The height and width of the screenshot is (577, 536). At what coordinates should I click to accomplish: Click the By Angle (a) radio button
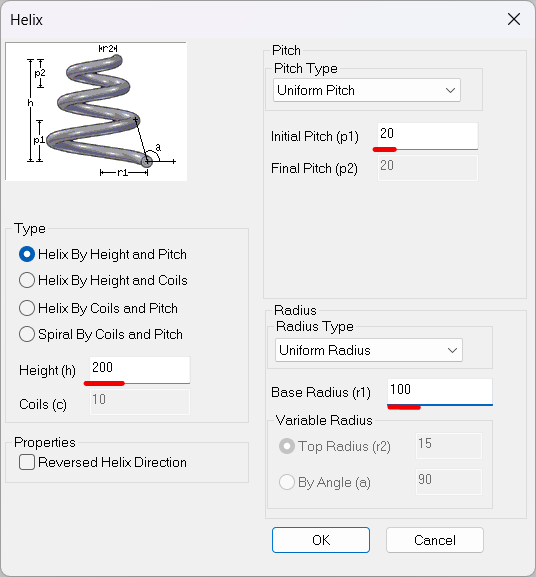click(x=287, y=482)
